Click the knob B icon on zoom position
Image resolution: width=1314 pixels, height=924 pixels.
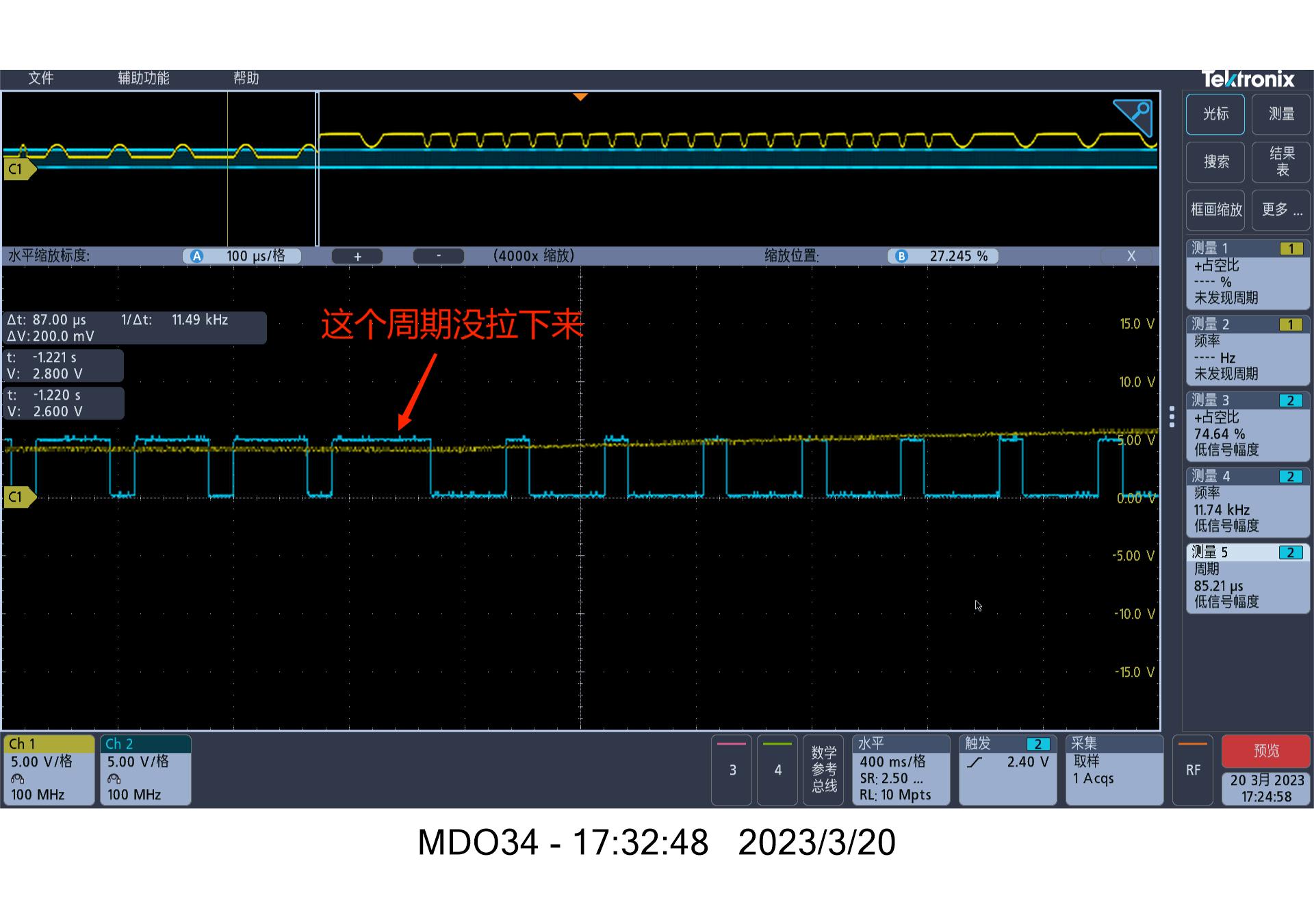click(901, 256)
